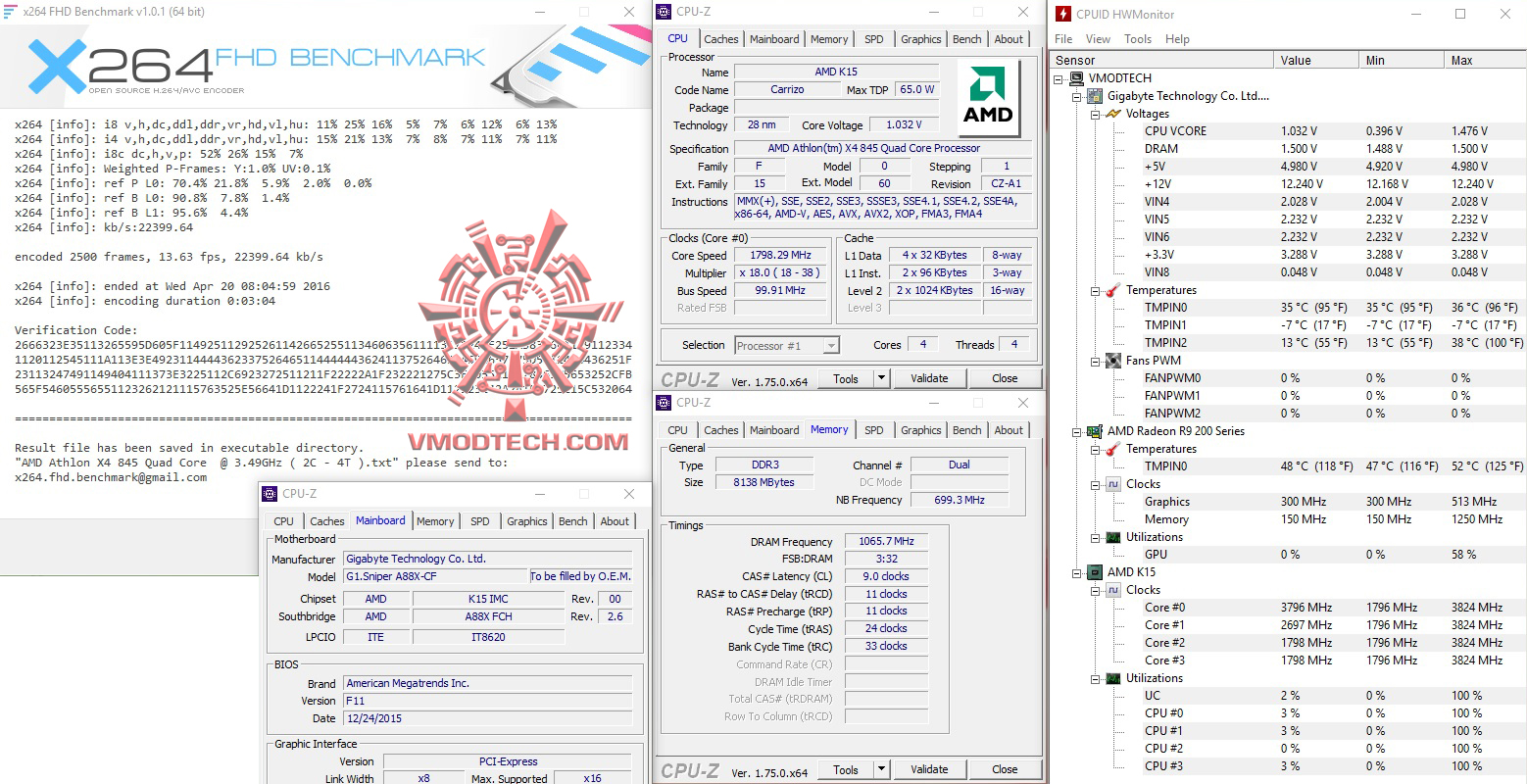Viewport: 1527px width, 784px height.
Task: Click Validate in the top CPU-Z window
Action: tap(929, 378)
